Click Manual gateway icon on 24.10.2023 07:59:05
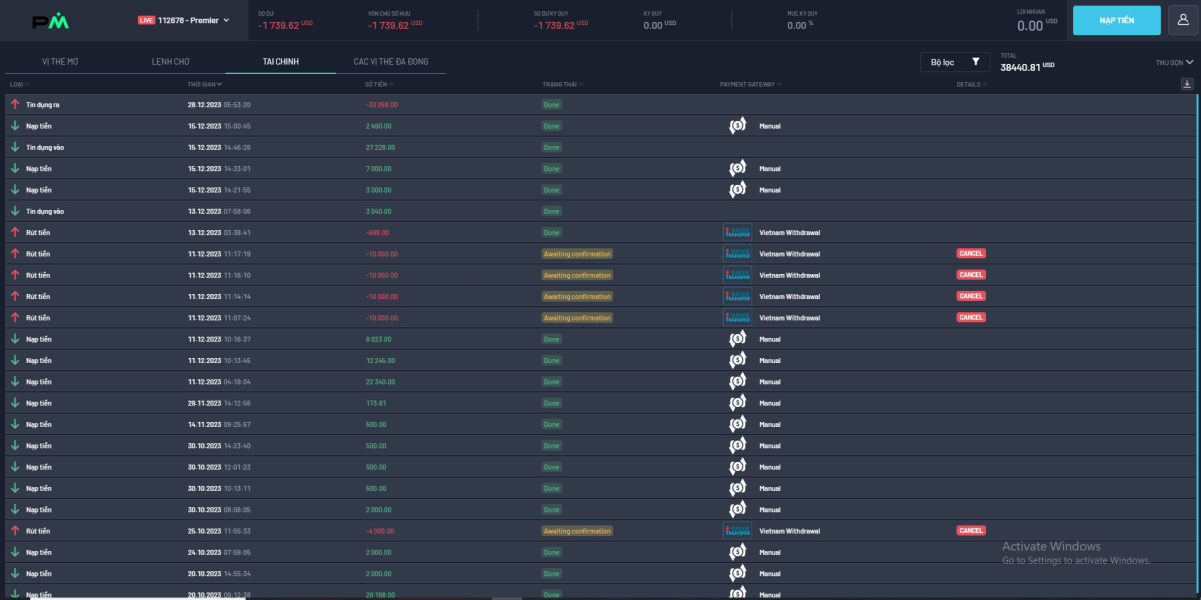The image size is (1201, 600). 737,552
